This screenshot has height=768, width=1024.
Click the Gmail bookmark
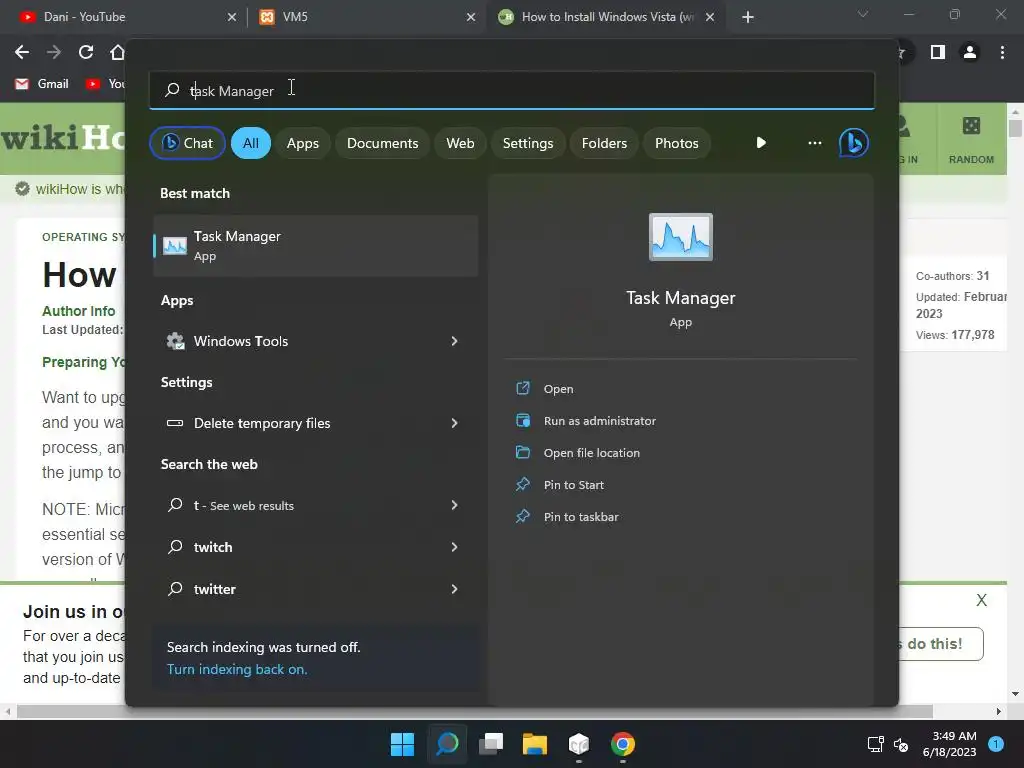pyautogui.click(x=42, y=84)
